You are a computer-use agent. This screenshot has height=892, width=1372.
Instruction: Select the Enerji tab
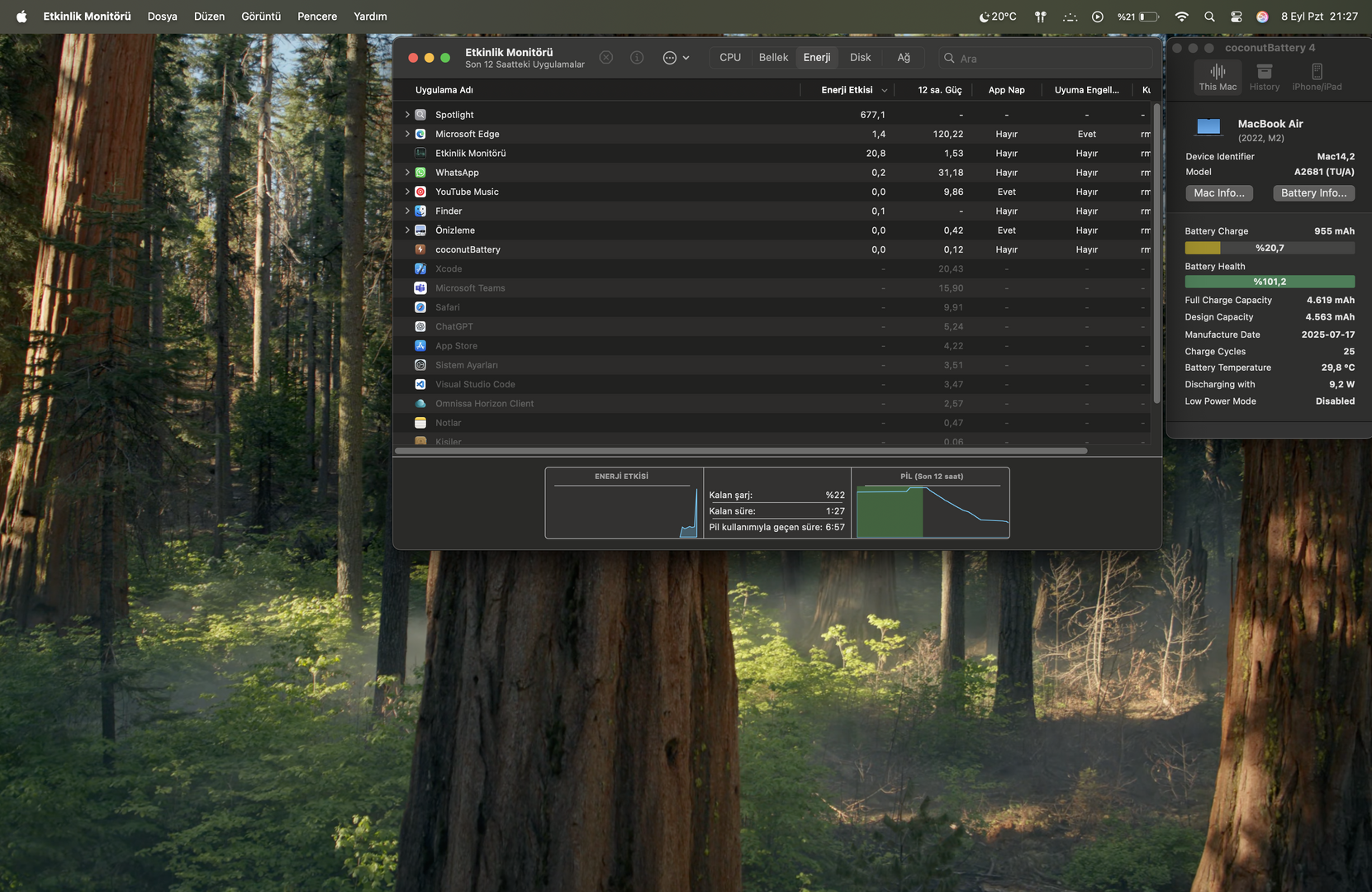[817, 58]
